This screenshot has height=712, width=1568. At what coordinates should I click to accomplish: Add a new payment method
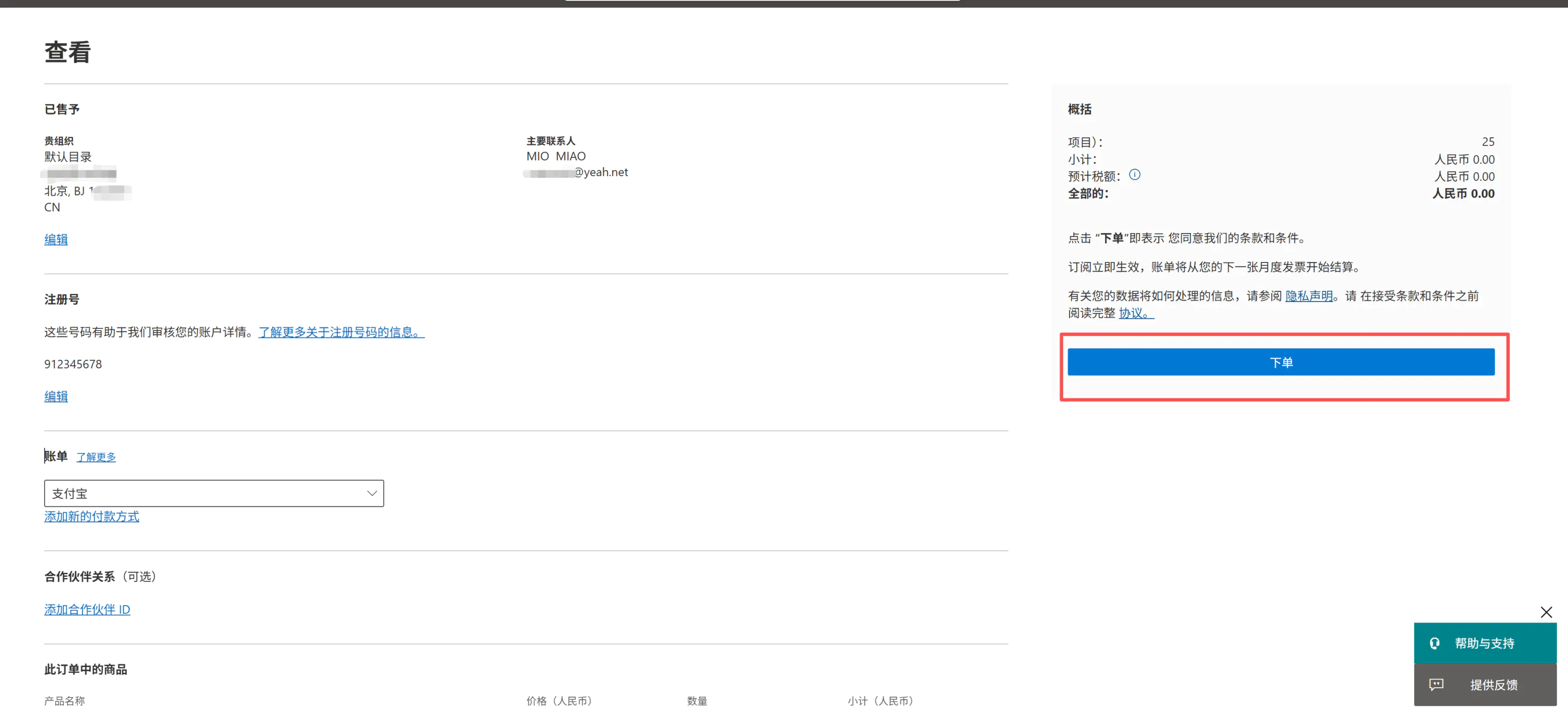click(91, 516)
